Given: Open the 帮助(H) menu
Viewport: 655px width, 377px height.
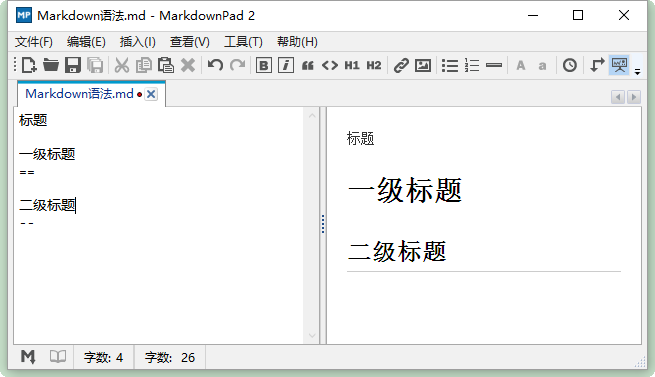Looking at the screenshot, I should [x=297, y=42].
